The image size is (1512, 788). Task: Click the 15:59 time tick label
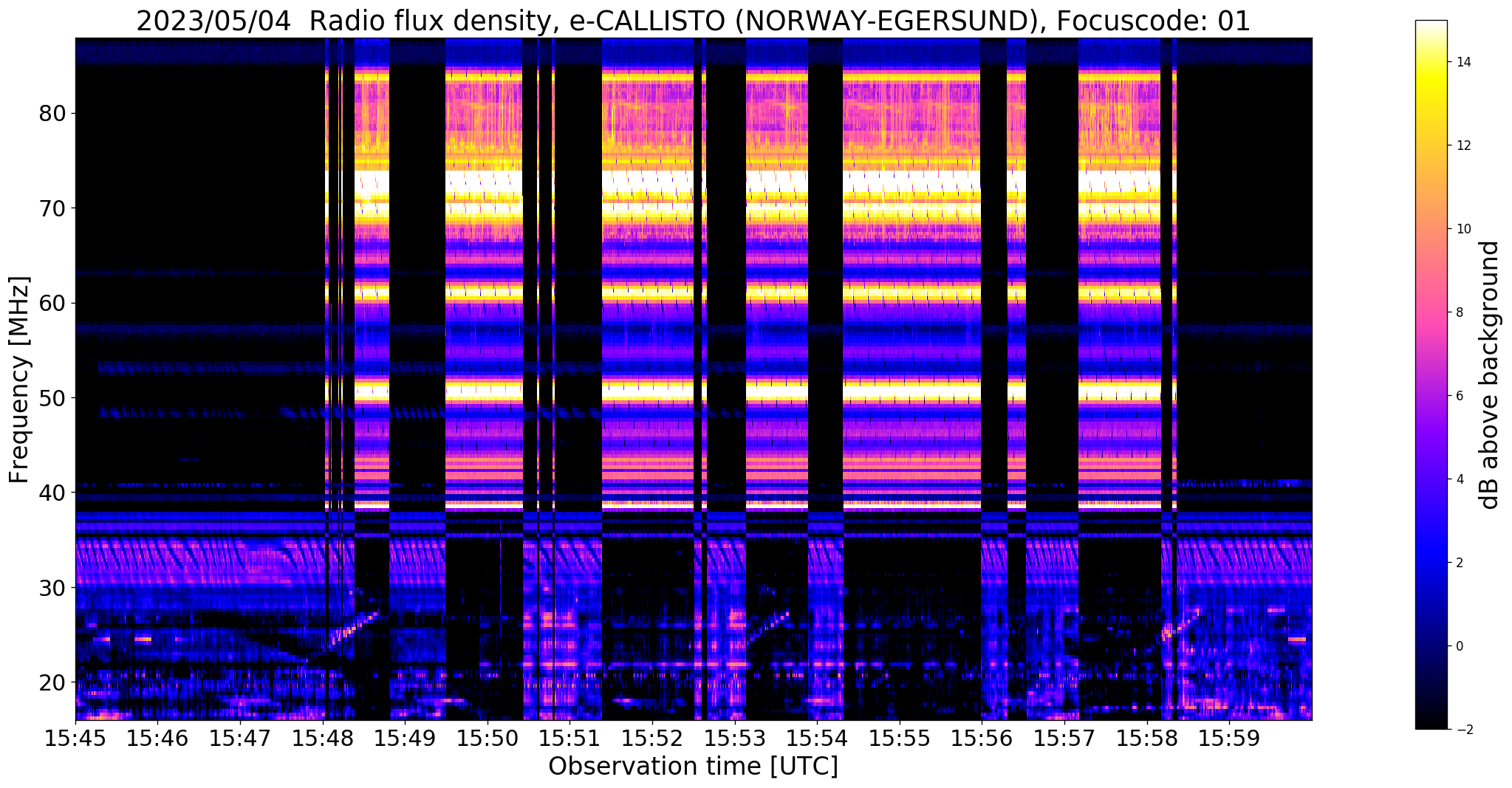point(1229,737)
